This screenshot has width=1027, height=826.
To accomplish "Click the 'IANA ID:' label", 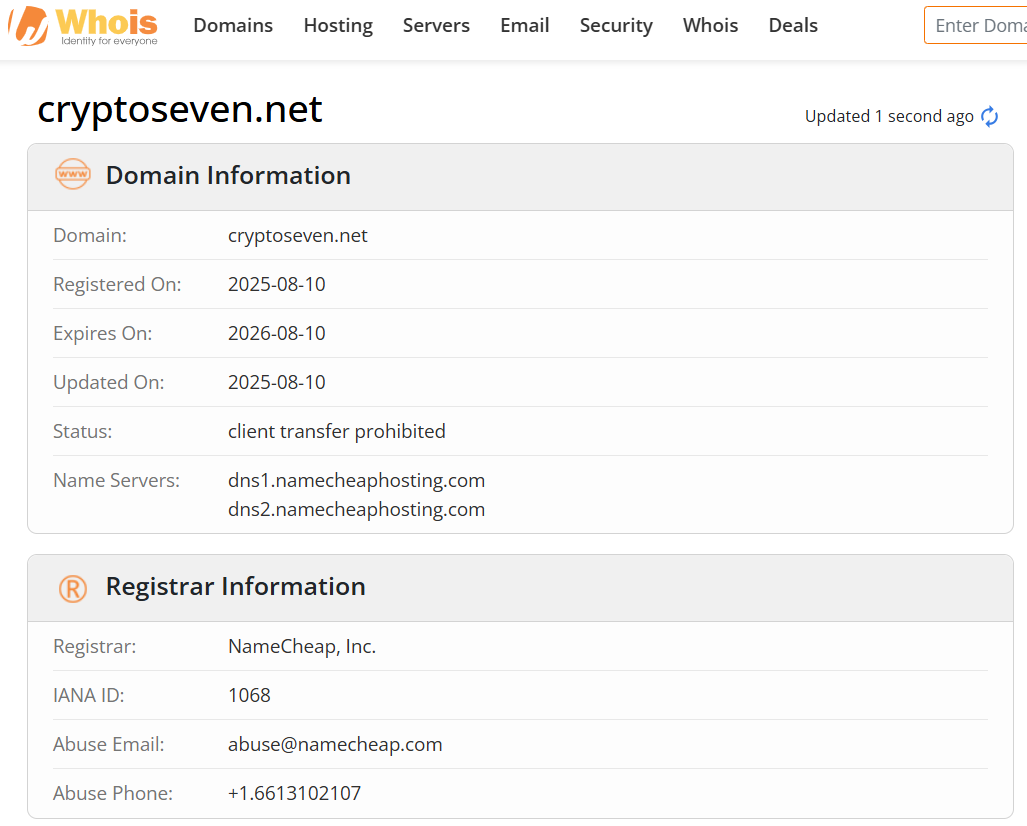I will [x=88, y=695].
